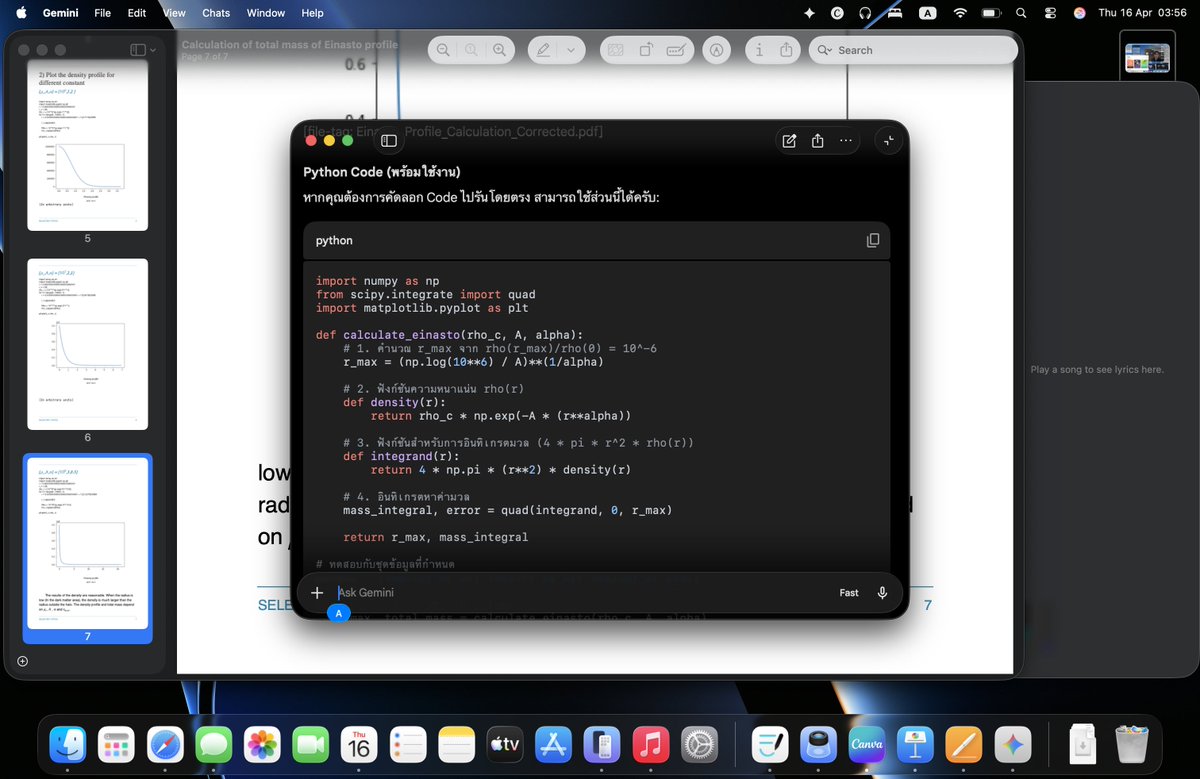
Task: Open the File menu
Action: (x=103, y=13)
